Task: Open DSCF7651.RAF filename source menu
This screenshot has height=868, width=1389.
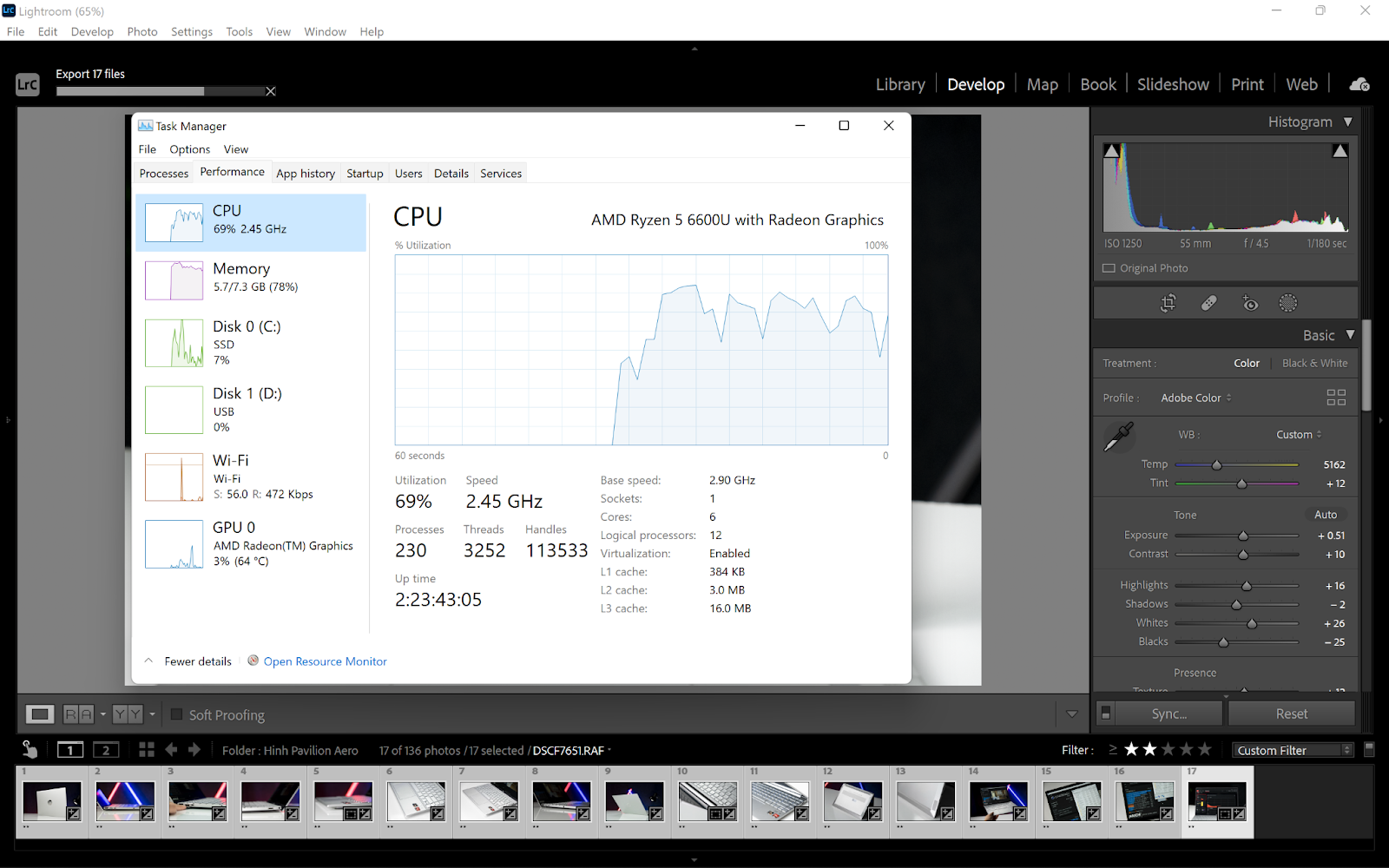Action: (571, 751)
